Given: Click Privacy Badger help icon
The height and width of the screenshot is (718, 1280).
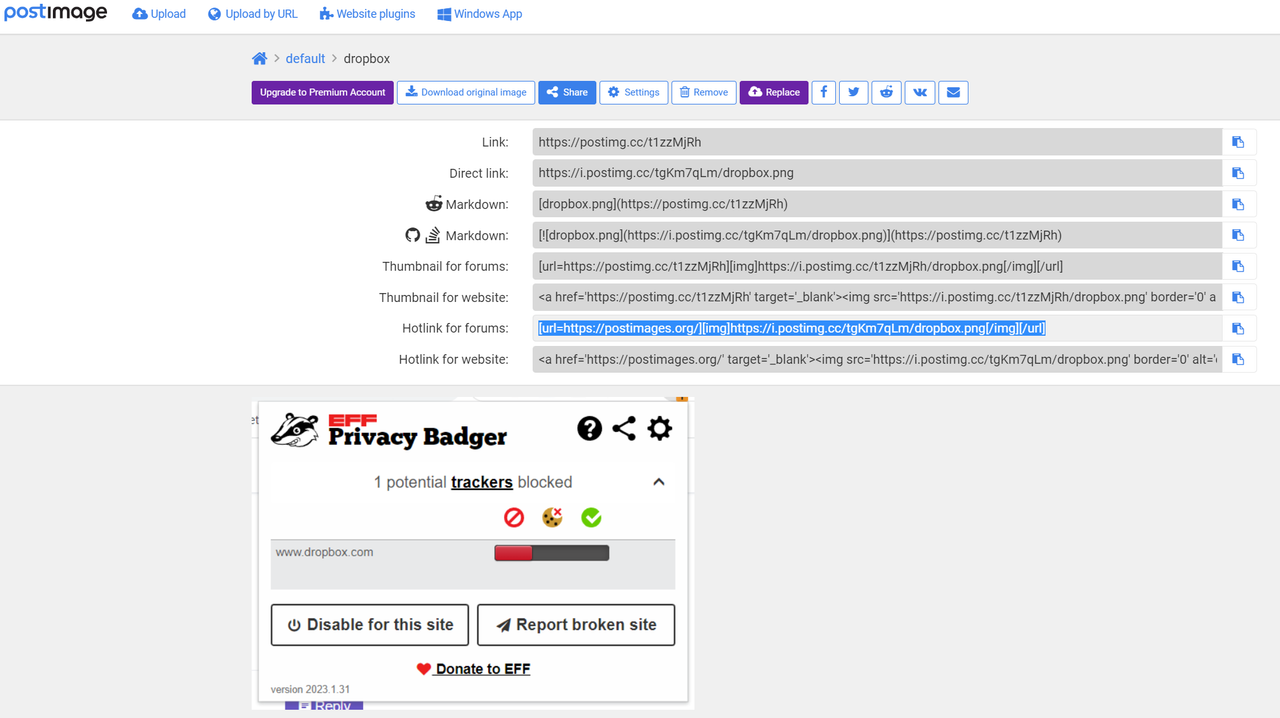Looking at the screenshot, I should click(x=590, y=429).
